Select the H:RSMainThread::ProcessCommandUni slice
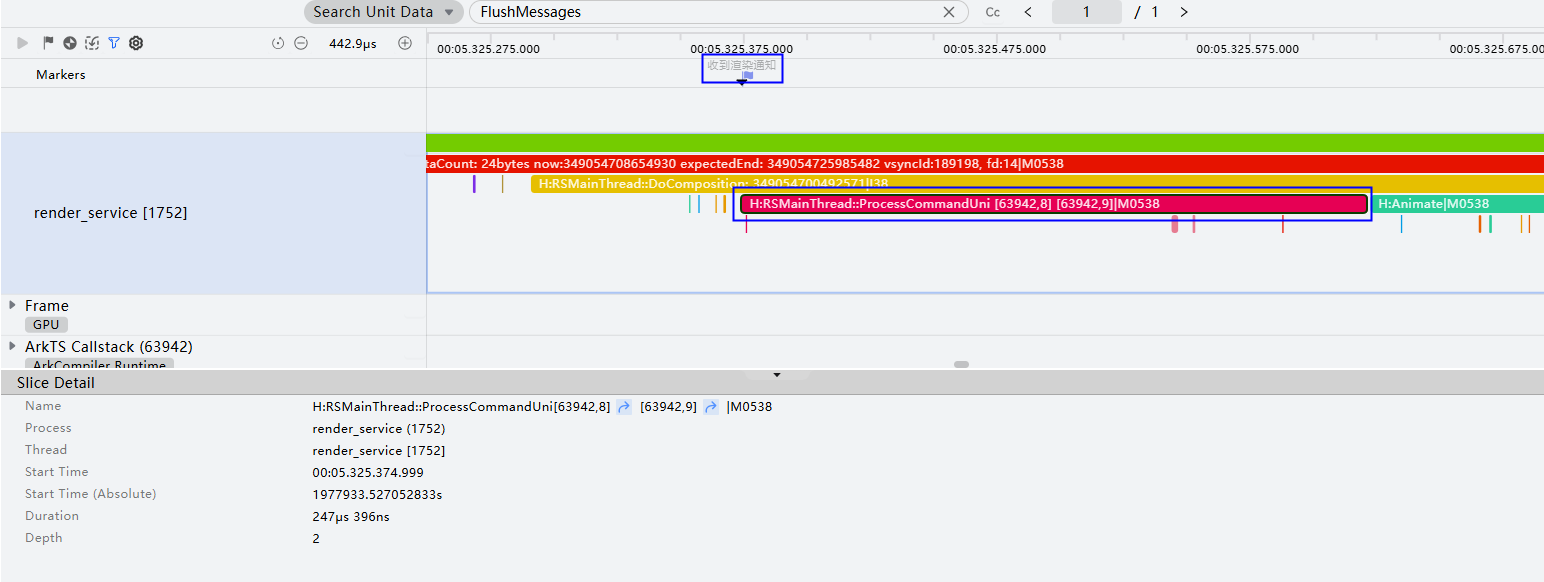 coord(1054,204)
